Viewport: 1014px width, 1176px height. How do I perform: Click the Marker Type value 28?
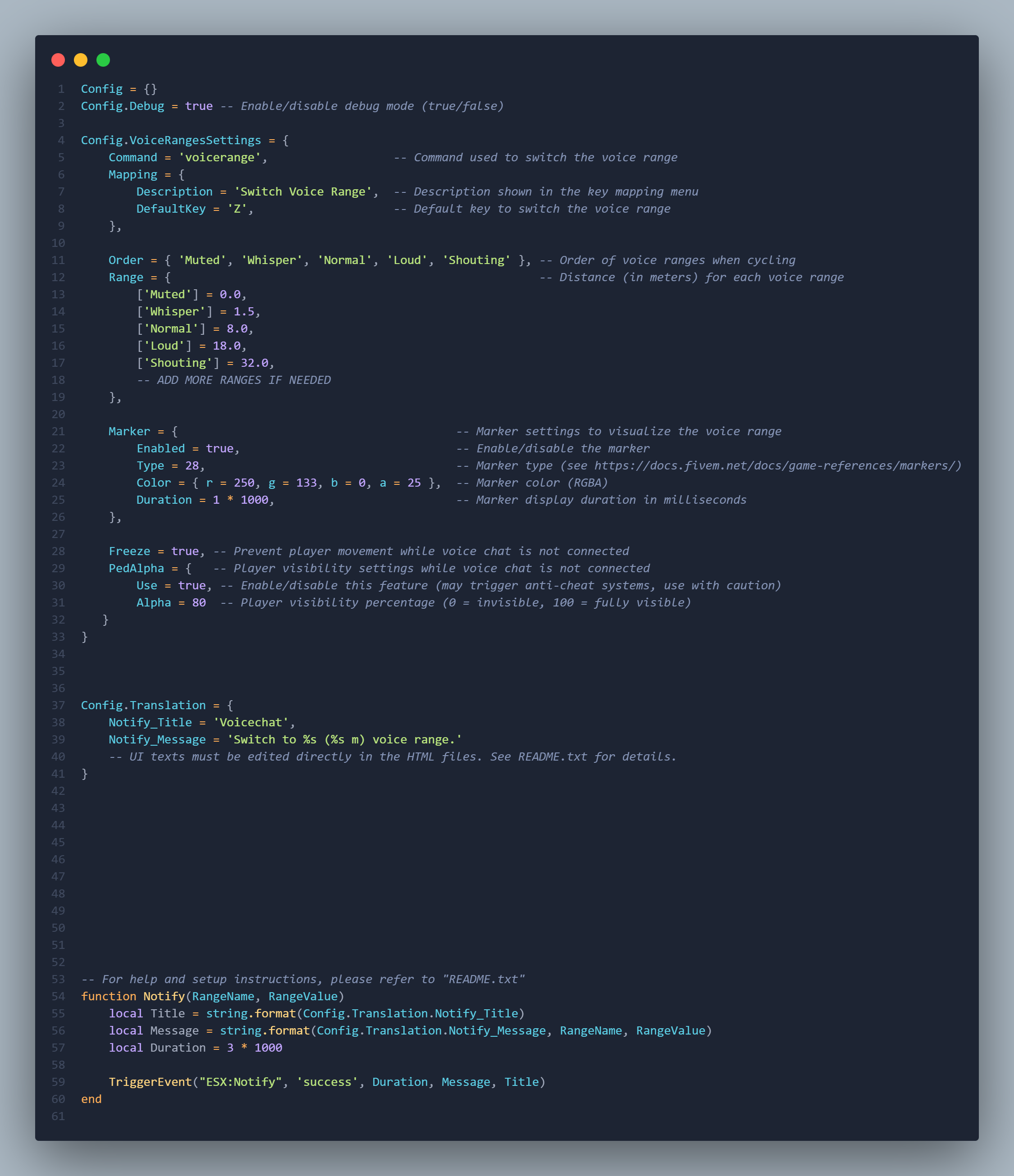pyautogui.click(x=192, y=465)
